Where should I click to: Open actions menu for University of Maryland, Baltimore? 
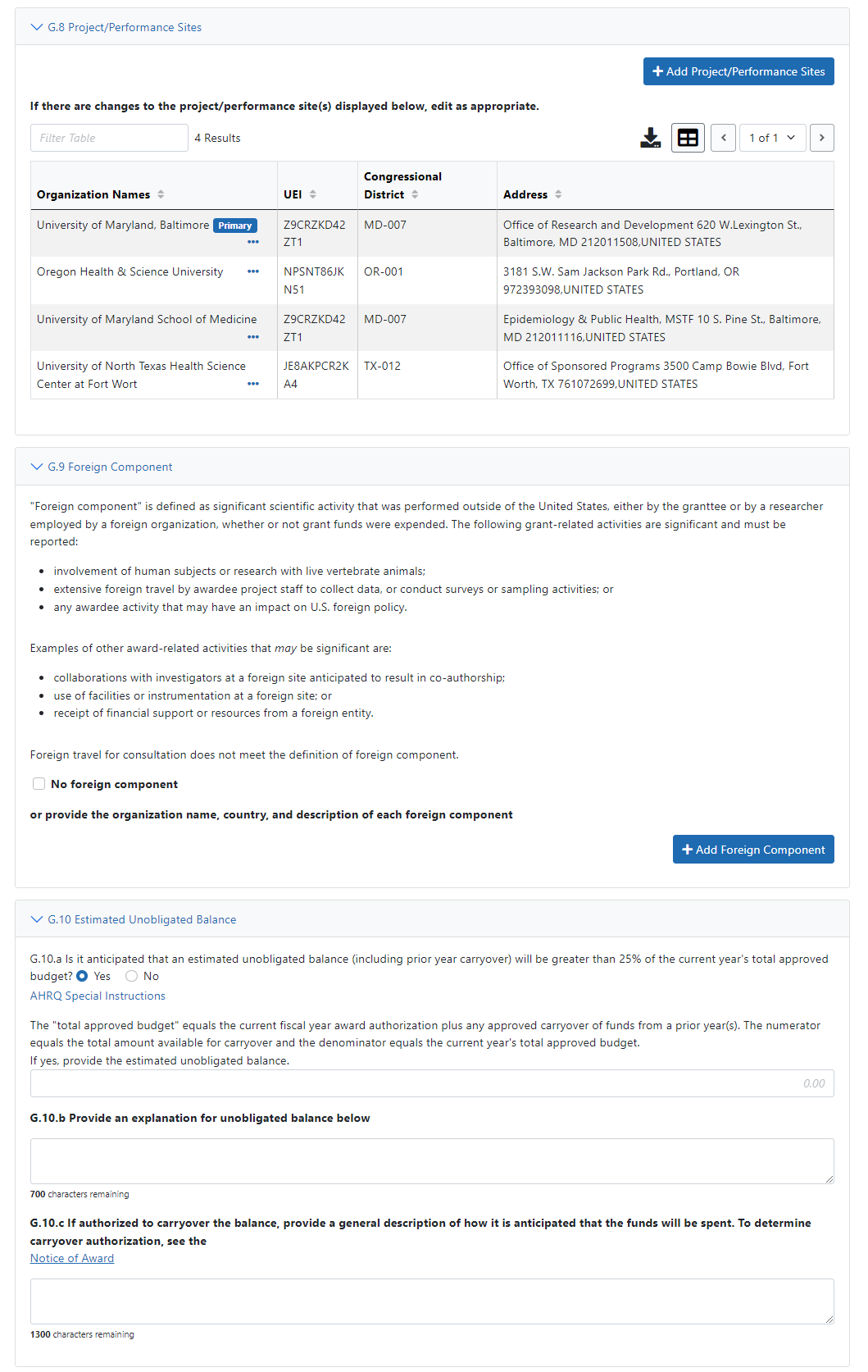point(253,242)
